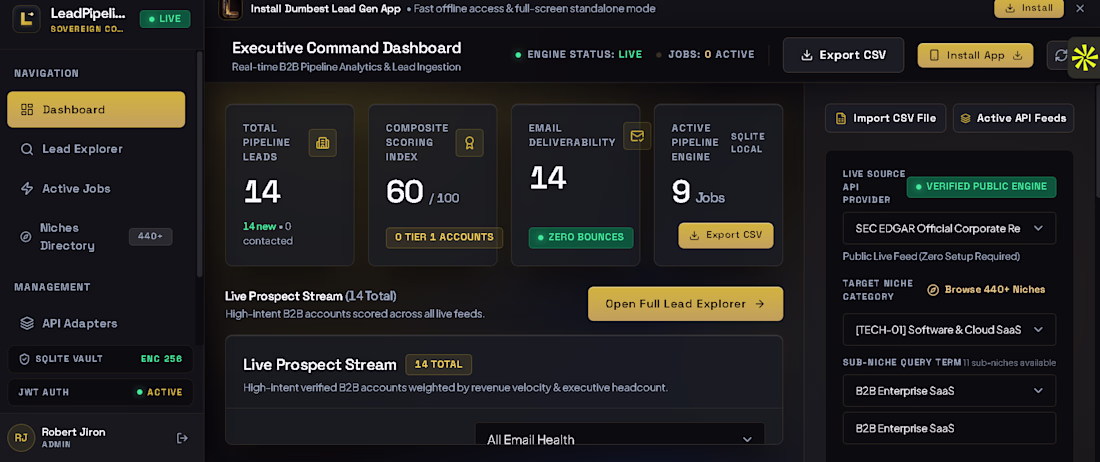Dismiss the install banner with the X
This screenshot has height=462, width=1100.
(x=1080, y=8)
